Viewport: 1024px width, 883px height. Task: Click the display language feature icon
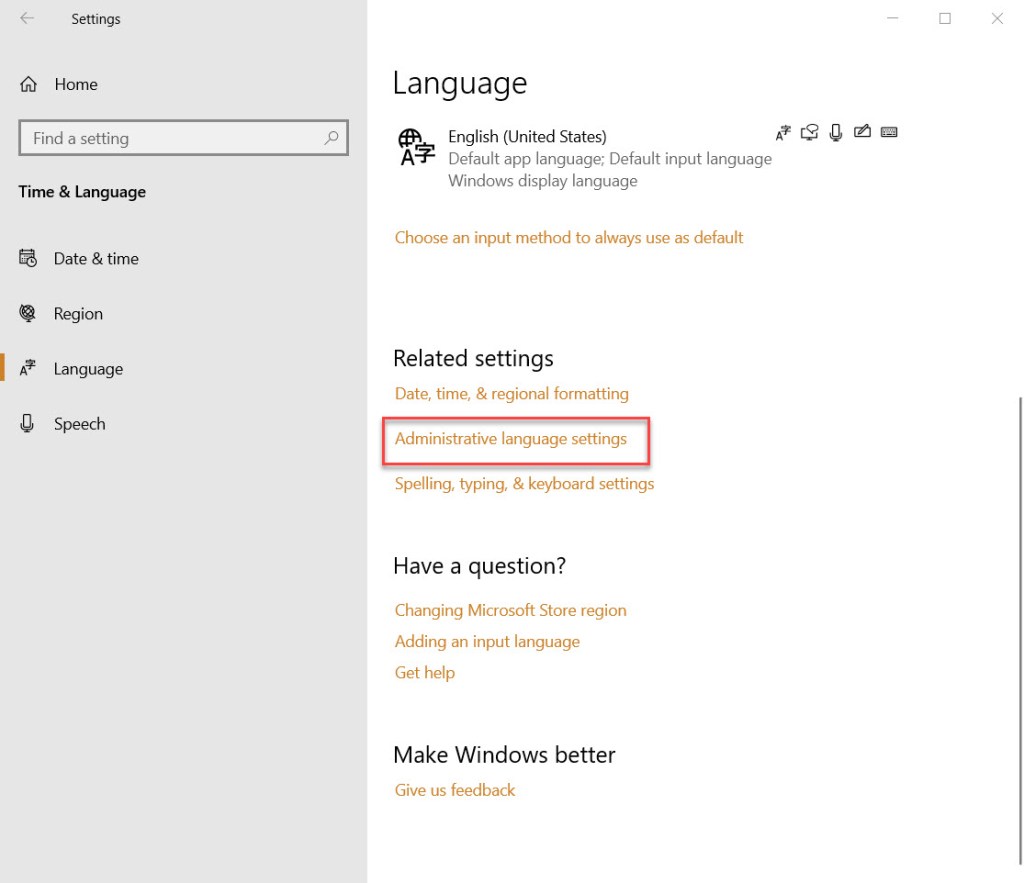tap(784, 132)
